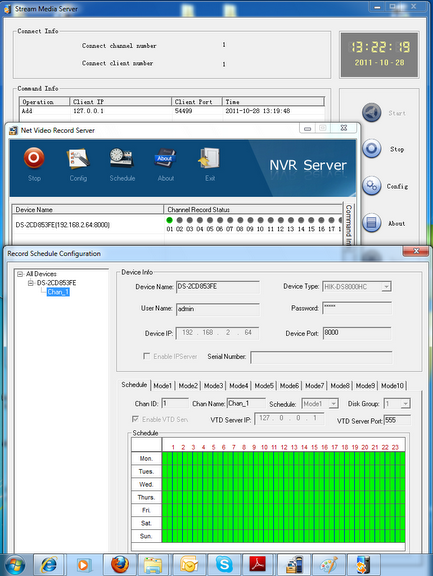Viewport: 433px width, 576px height.
Task: Open Windows Media Player from taskbar
Action: [83, 565]
